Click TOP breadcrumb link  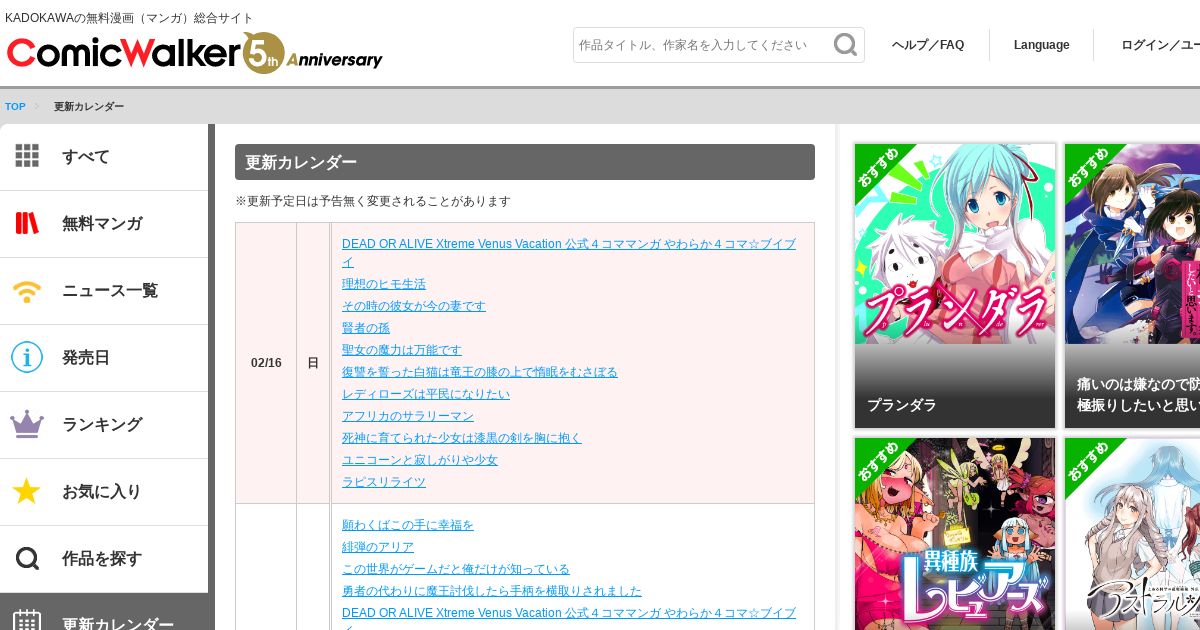tap(15, 106)
